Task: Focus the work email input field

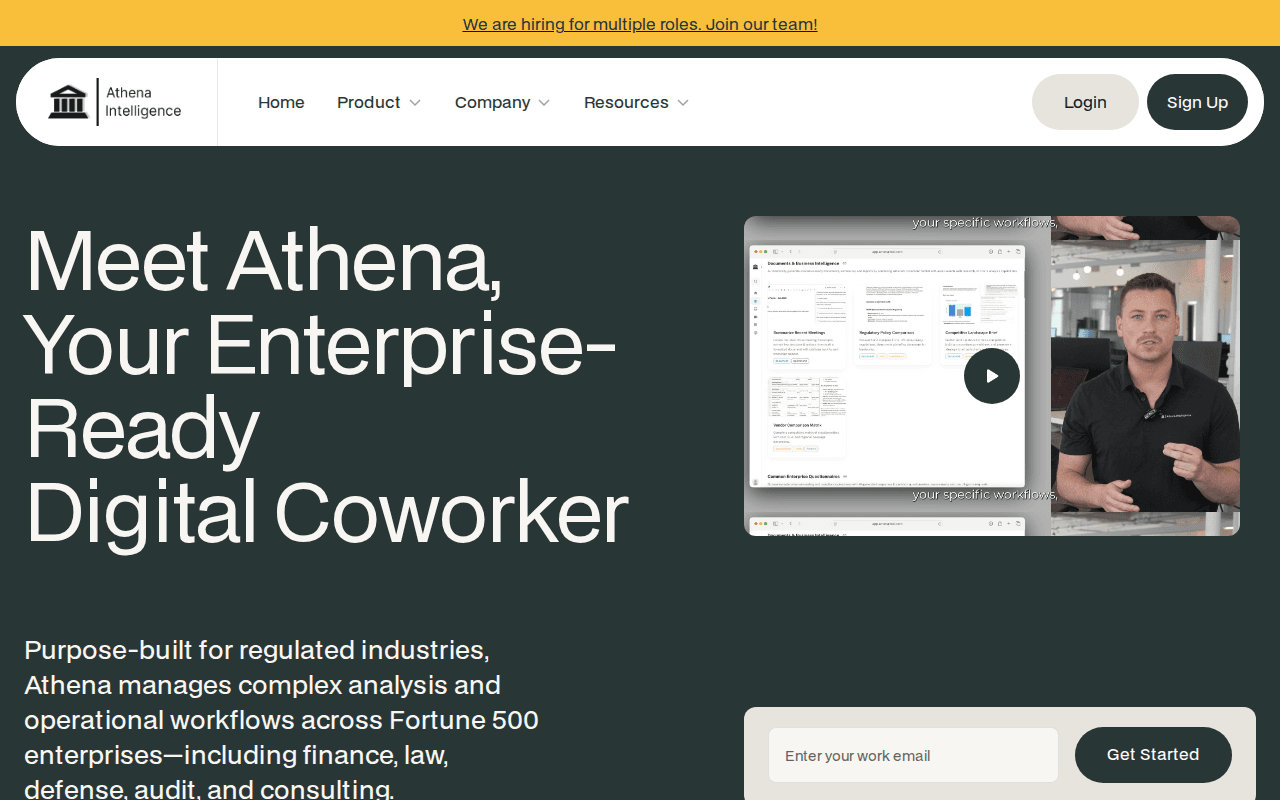Action: 913,755
